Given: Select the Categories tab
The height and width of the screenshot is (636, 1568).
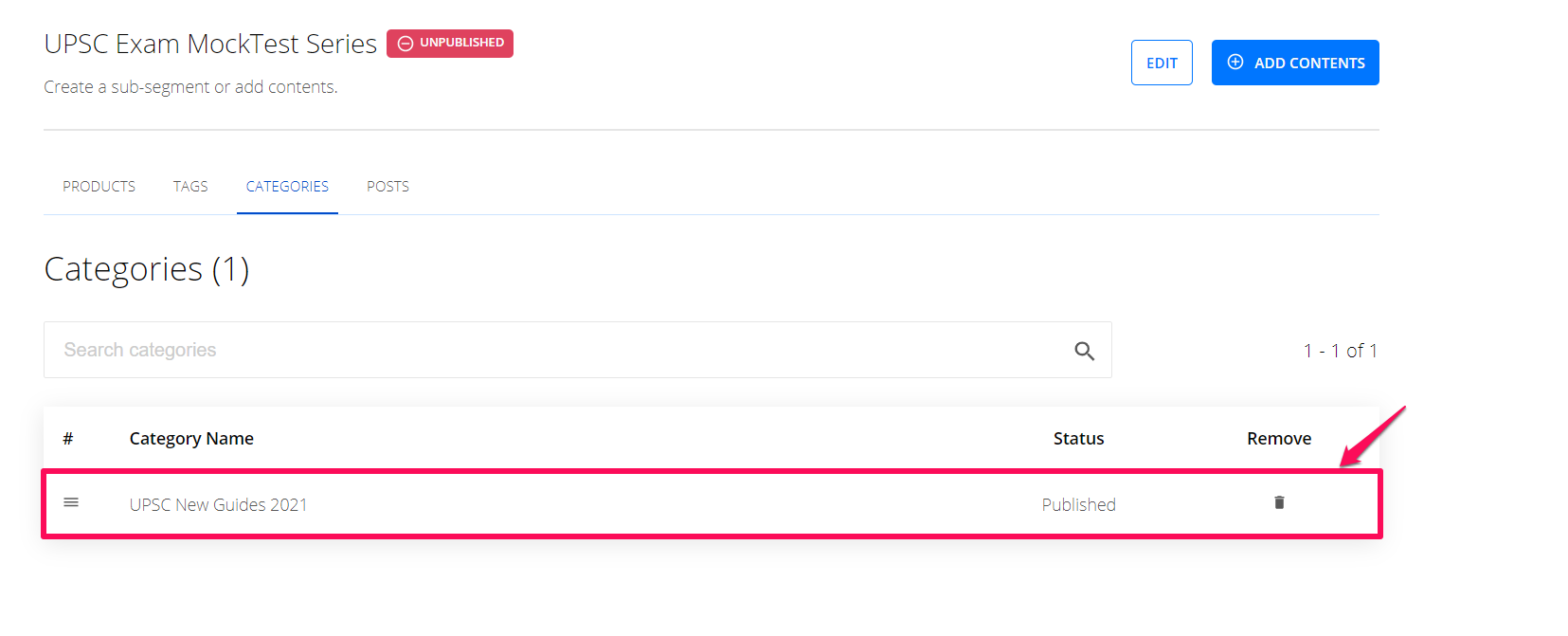Looking at the screenshot, I should [287, 187].
